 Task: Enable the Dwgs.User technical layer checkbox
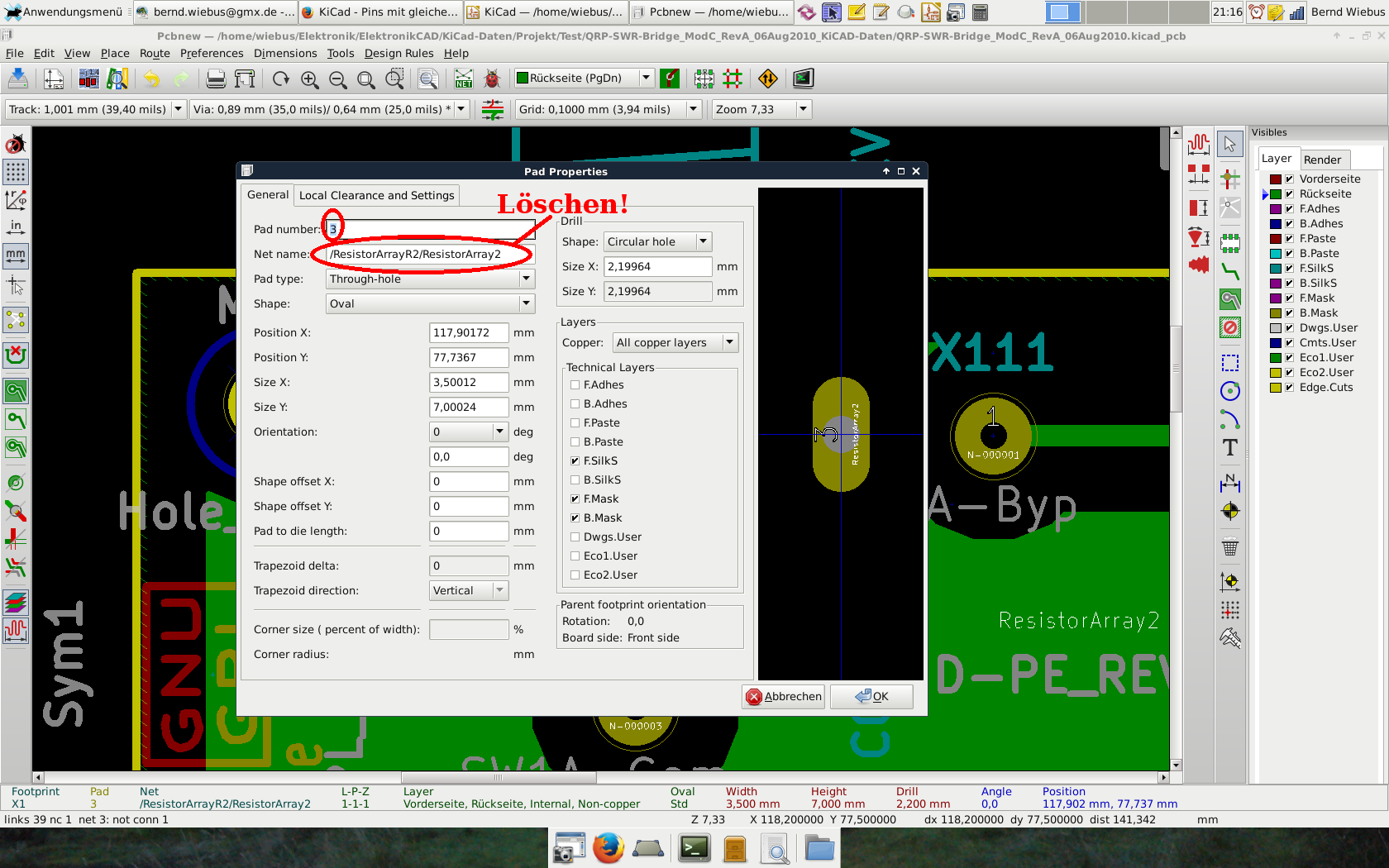(575, 537)
